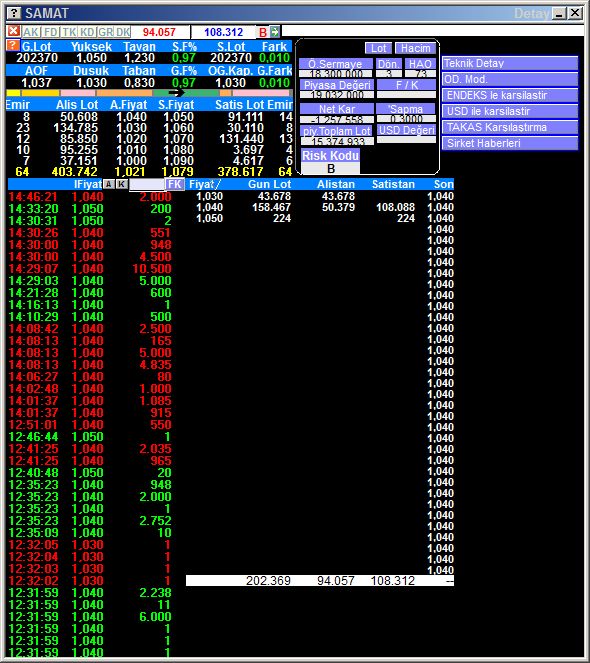The height and width of the screenshot is (663, 590).
Task: Click the orange question mark icon near G.Lot
Action: tap(13, 45)
